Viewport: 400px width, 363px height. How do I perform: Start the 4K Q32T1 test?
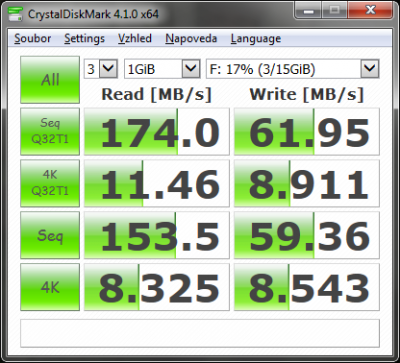[x=50, y=183]
